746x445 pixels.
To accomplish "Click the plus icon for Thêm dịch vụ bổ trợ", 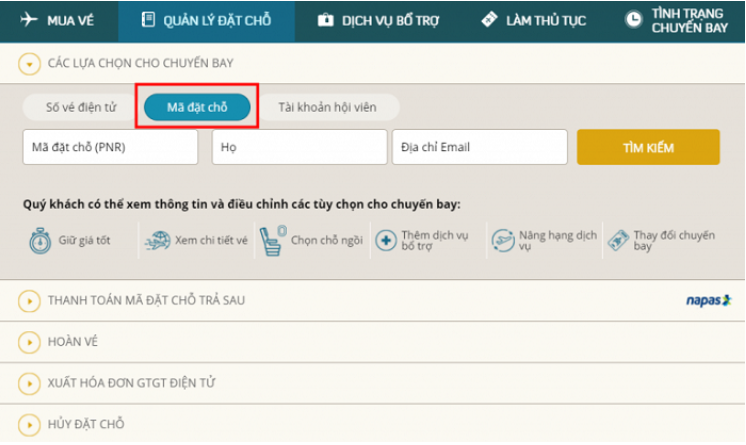I will click(x=385, y=241).
